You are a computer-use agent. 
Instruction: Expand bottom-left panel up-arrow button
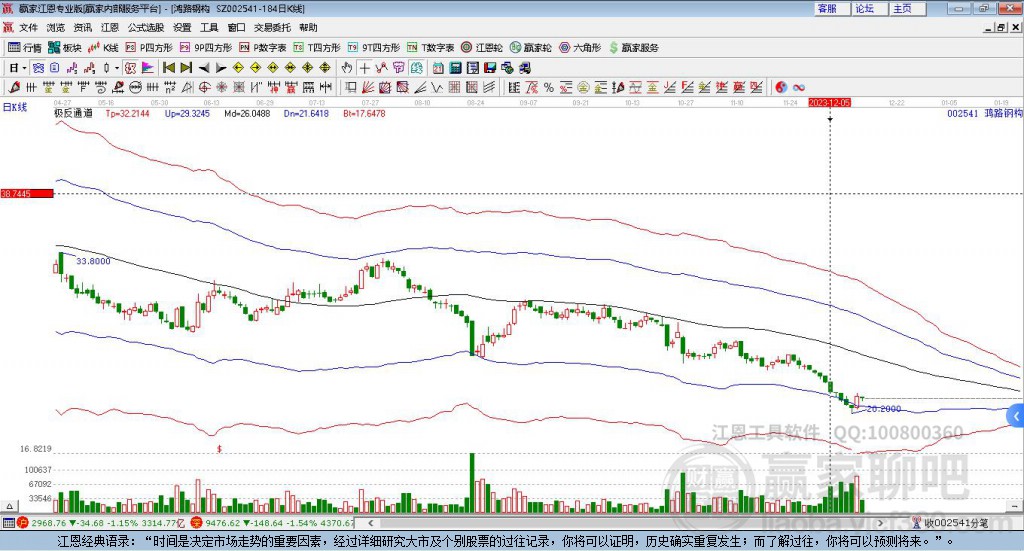point(9,506)
